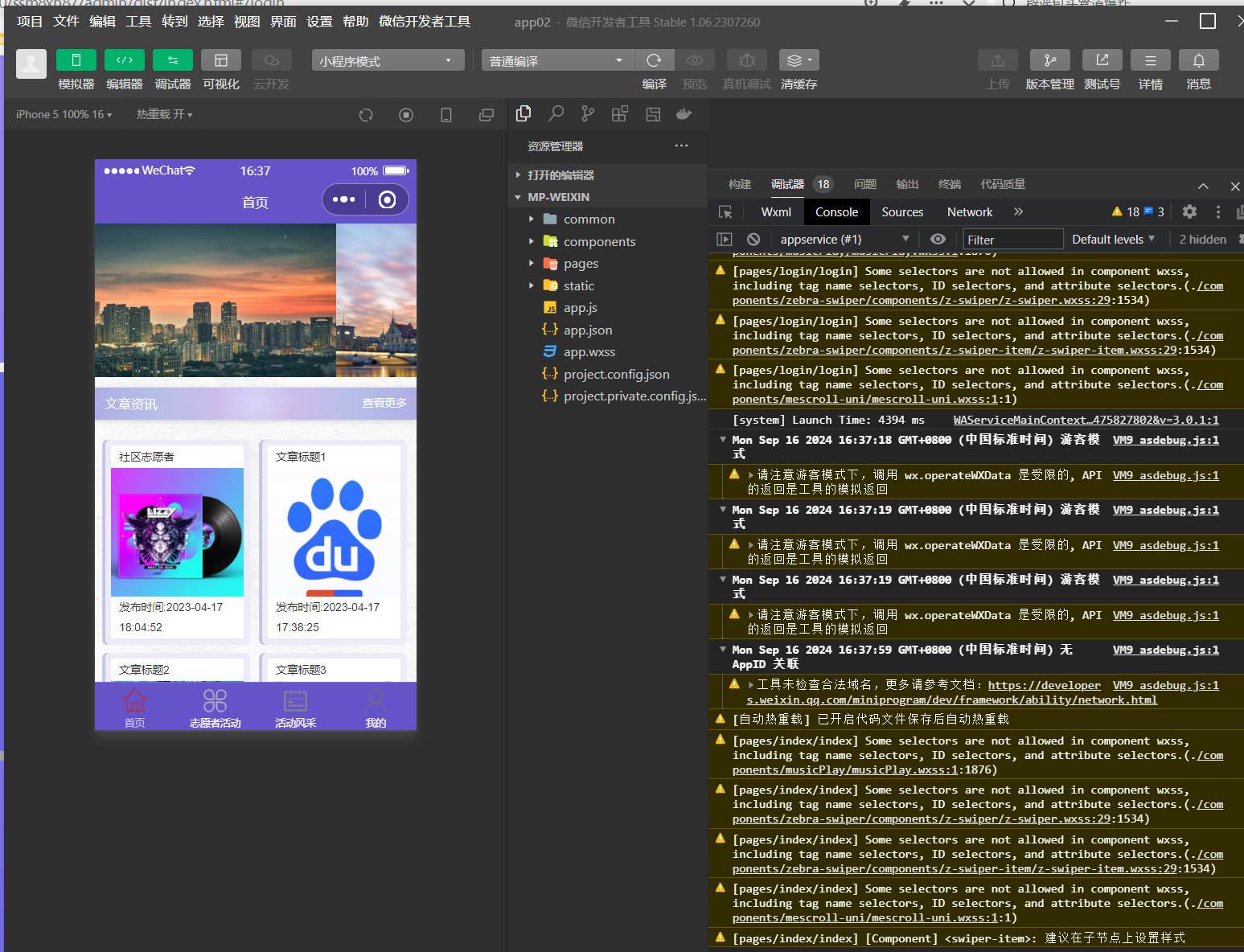Open the appservice (#1) context dropdown
This screenshot has height=952, width=1244.
coord(844,239)
